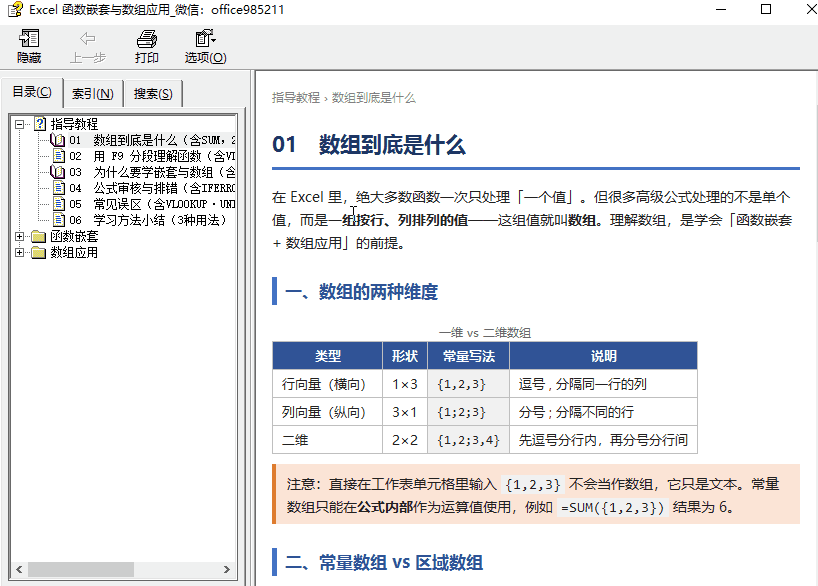Click the 说明 column header
This screenshot has width=818, height=586.
pos(604,356)
